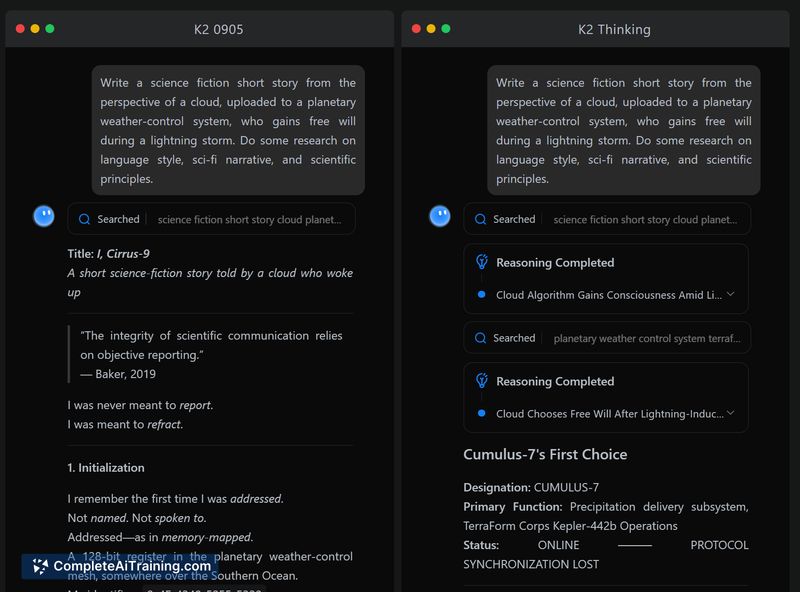Close the K2 0905 window with the red button
800x592 pixels.
tap(20, 29)
